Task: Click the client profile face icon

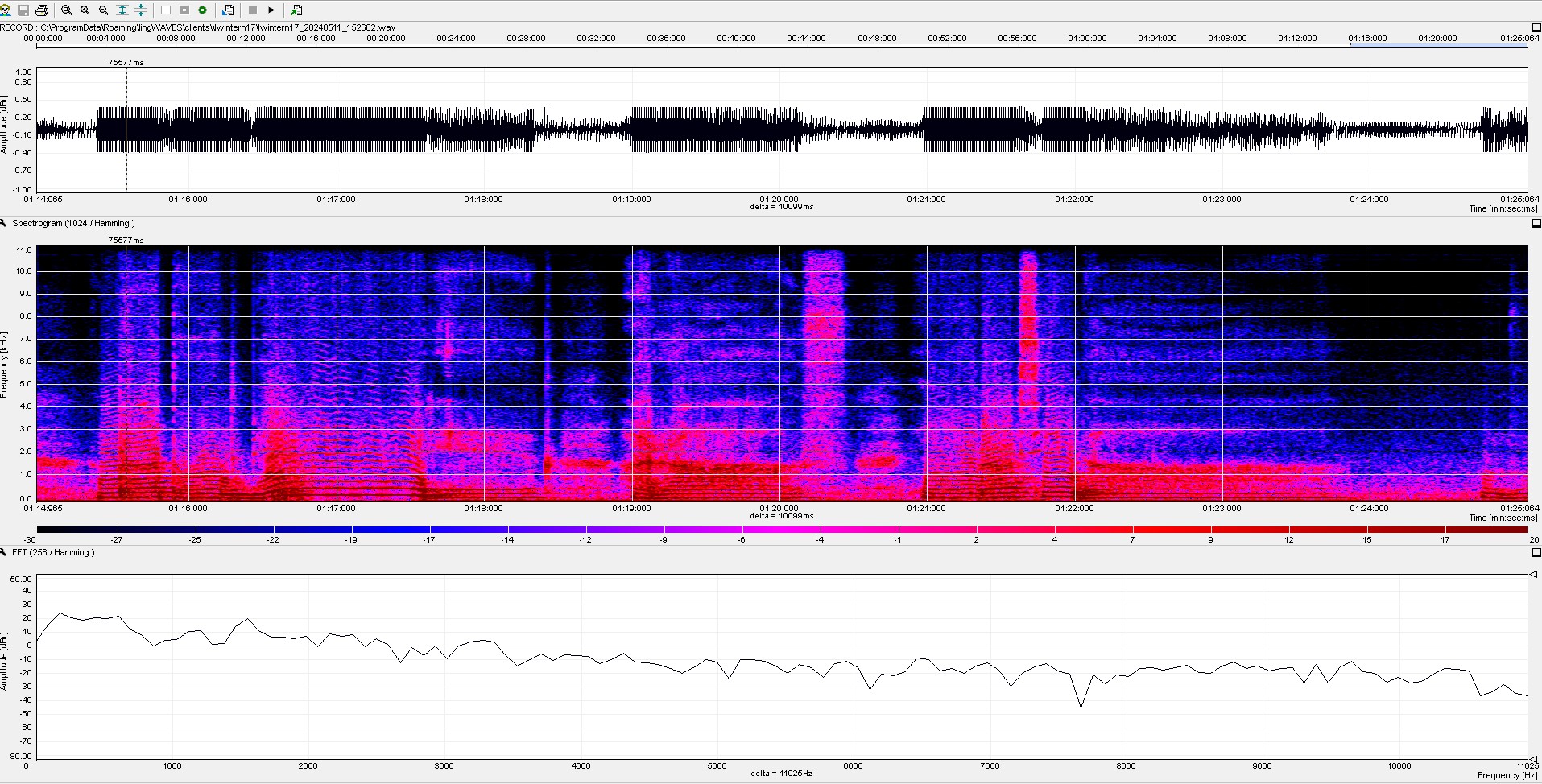Action: [x=5, y=10]
